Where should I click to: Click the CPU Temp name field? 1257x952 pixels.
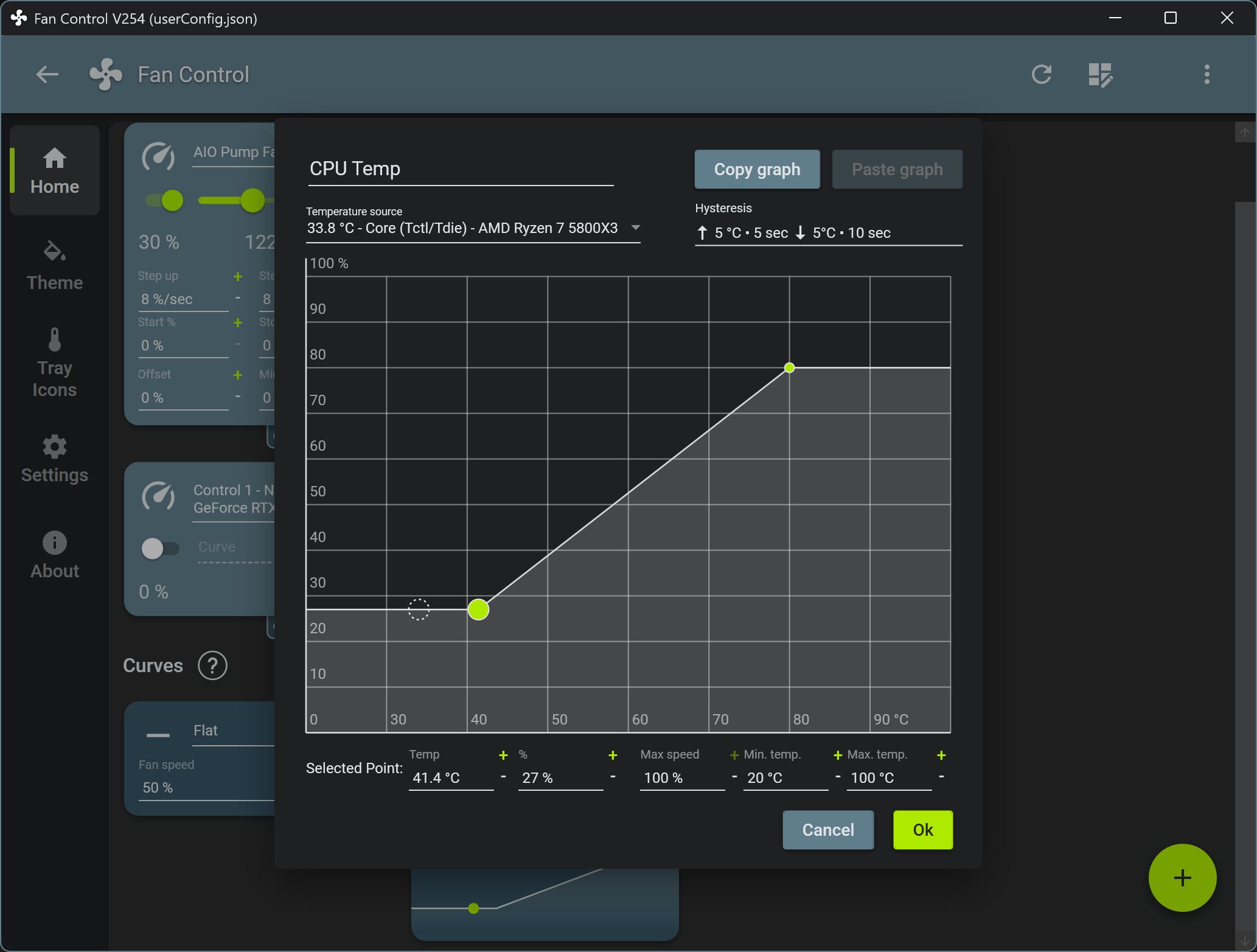pos(459,169)
